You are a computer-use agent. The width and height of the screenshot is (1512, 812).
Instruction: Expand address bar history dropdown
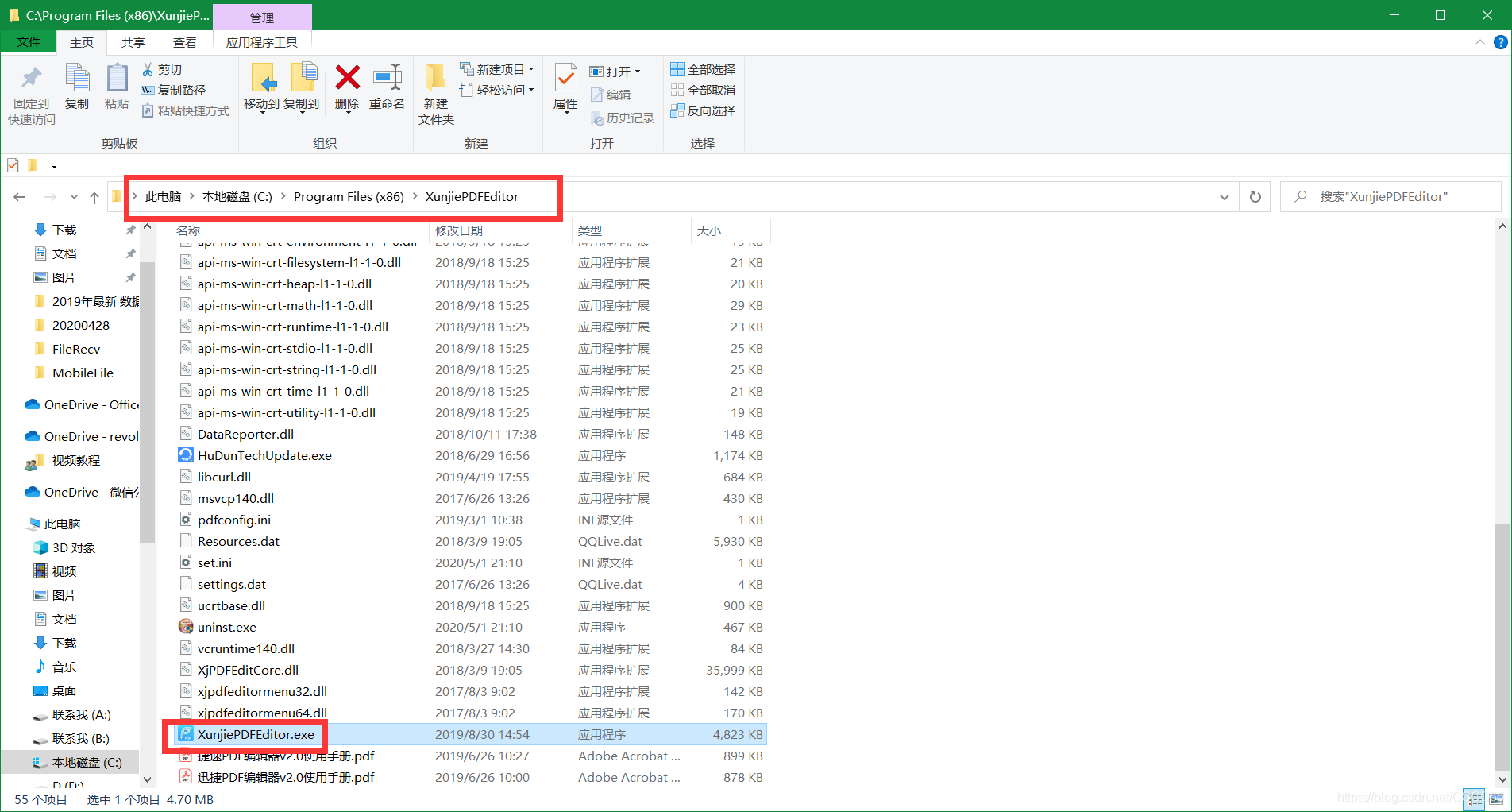pos(1225,197)
